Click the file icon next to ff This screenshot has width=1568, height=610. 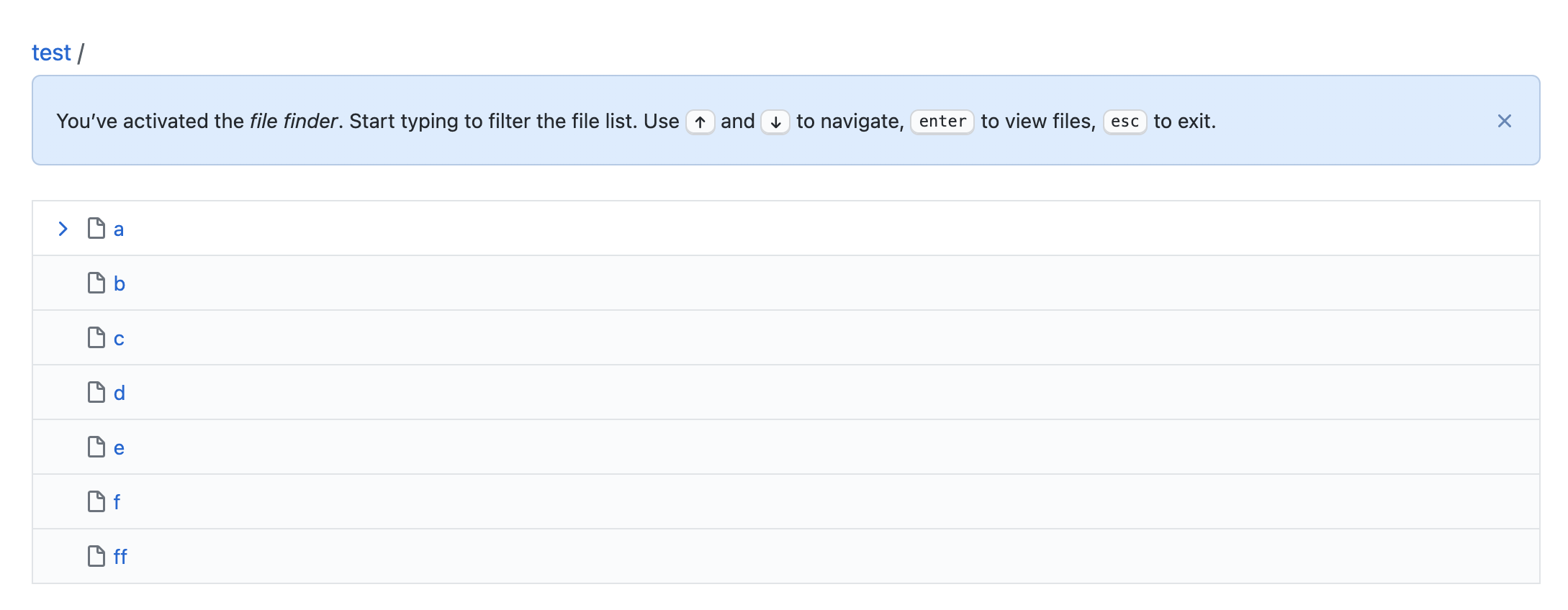coord(96,556)
